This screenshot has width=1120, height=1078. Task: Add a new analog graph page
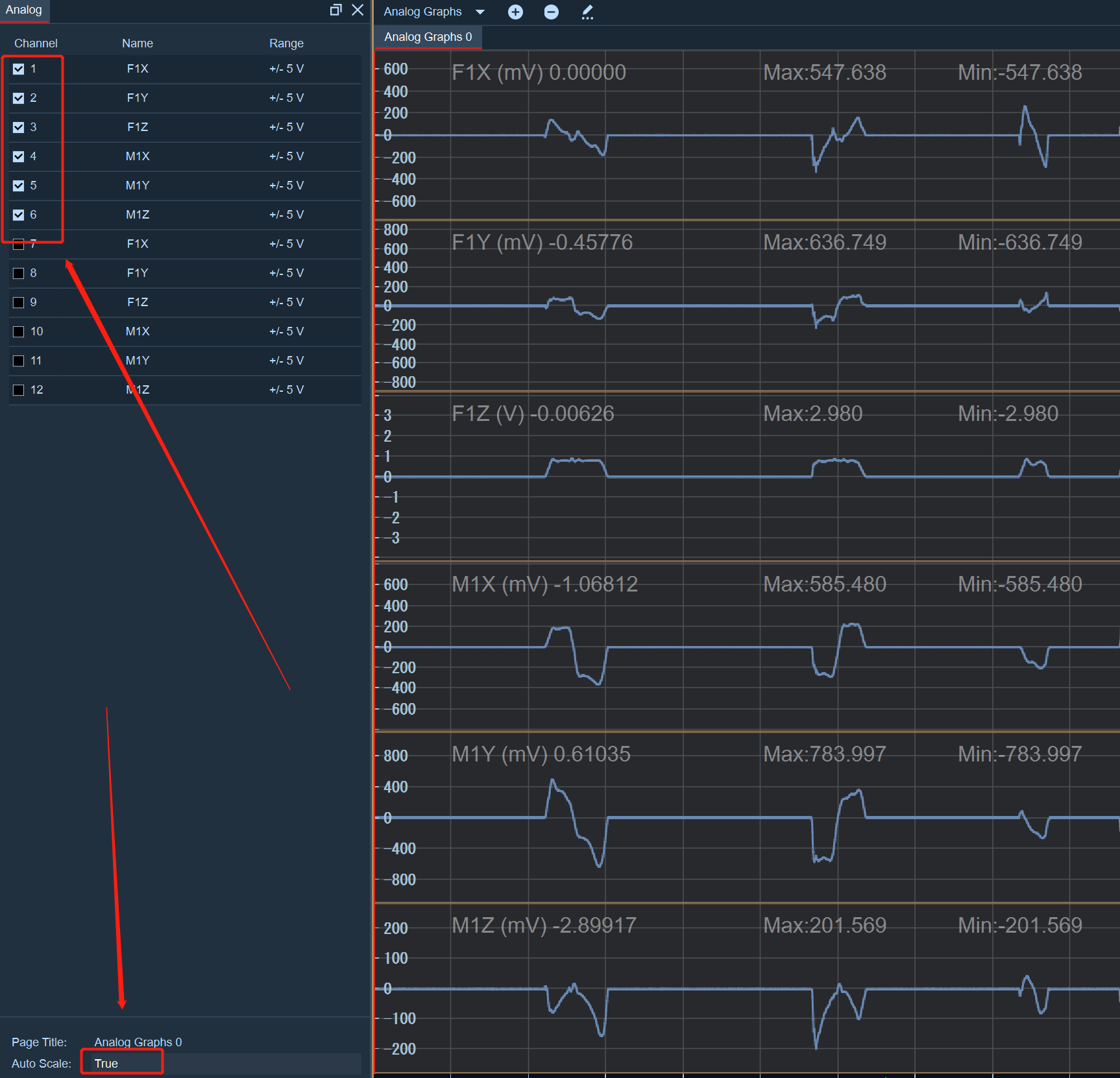(x=515, y=12)
